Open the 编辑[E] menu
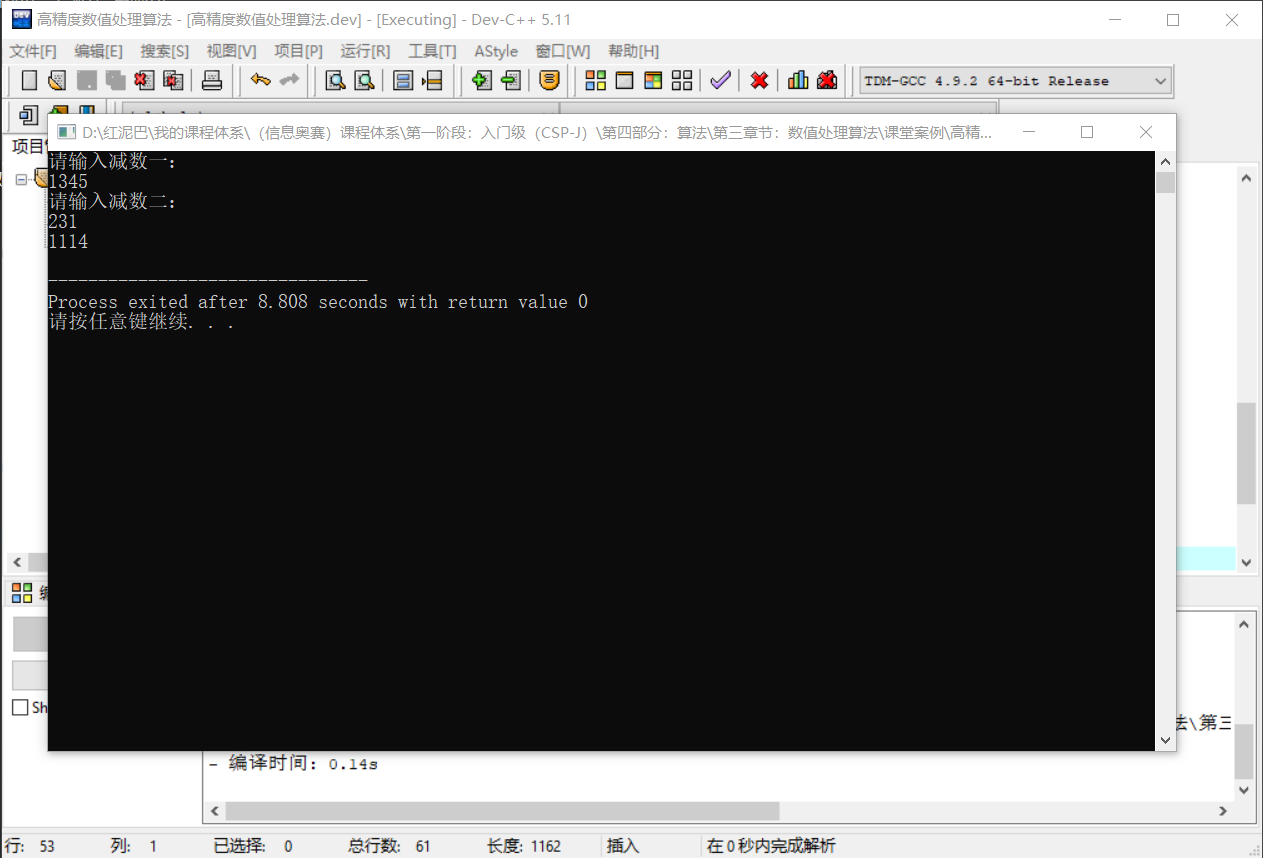1263x858 pixels. point(99,51)
